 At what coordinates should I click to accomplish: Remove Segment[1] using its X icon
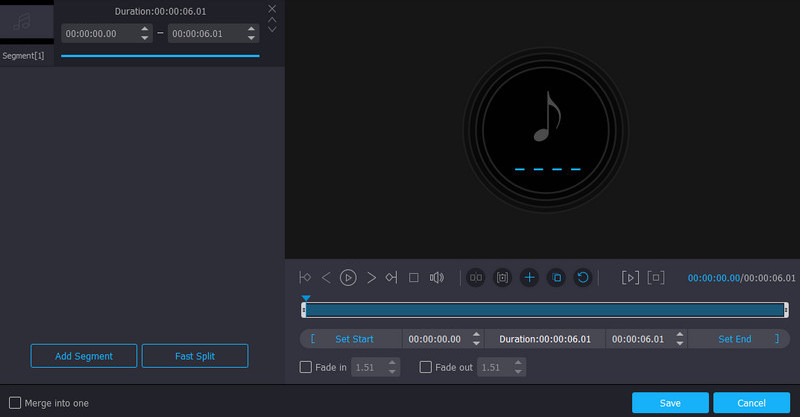coord(272,9)
